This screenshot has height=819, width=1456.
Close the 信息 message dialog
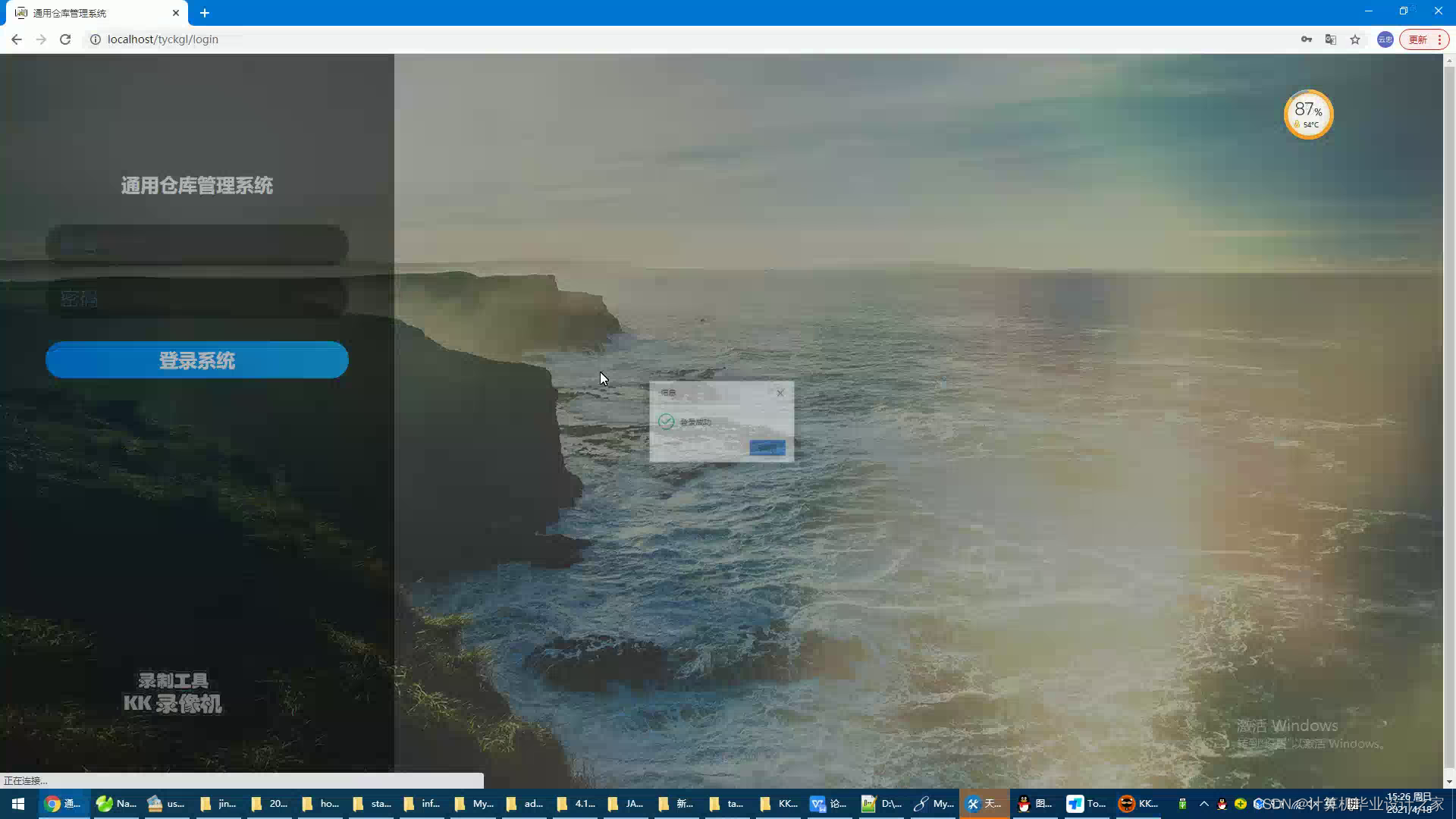coord(780,393)
